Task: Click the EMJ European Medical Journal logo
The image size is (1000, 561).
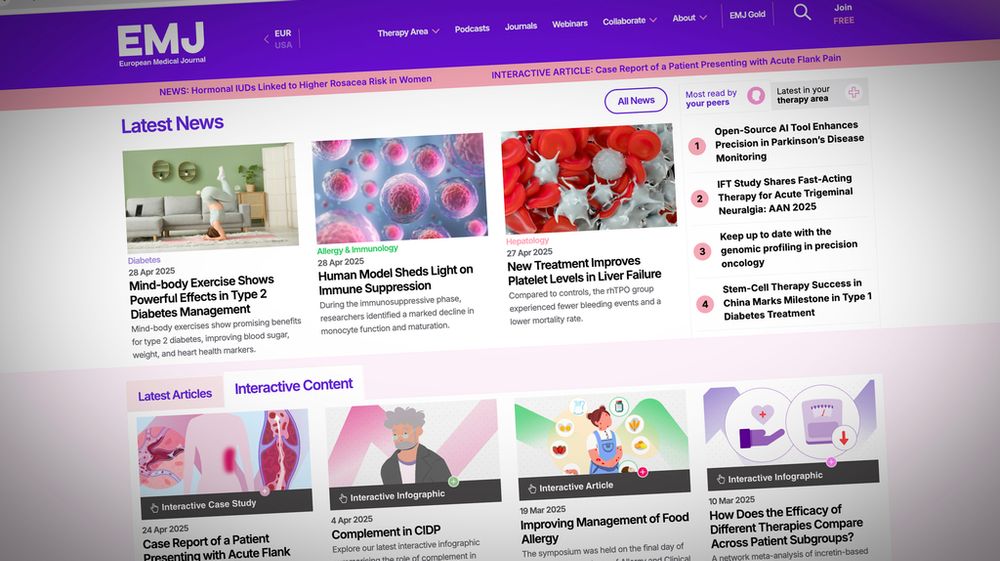Action: (161, 44)
